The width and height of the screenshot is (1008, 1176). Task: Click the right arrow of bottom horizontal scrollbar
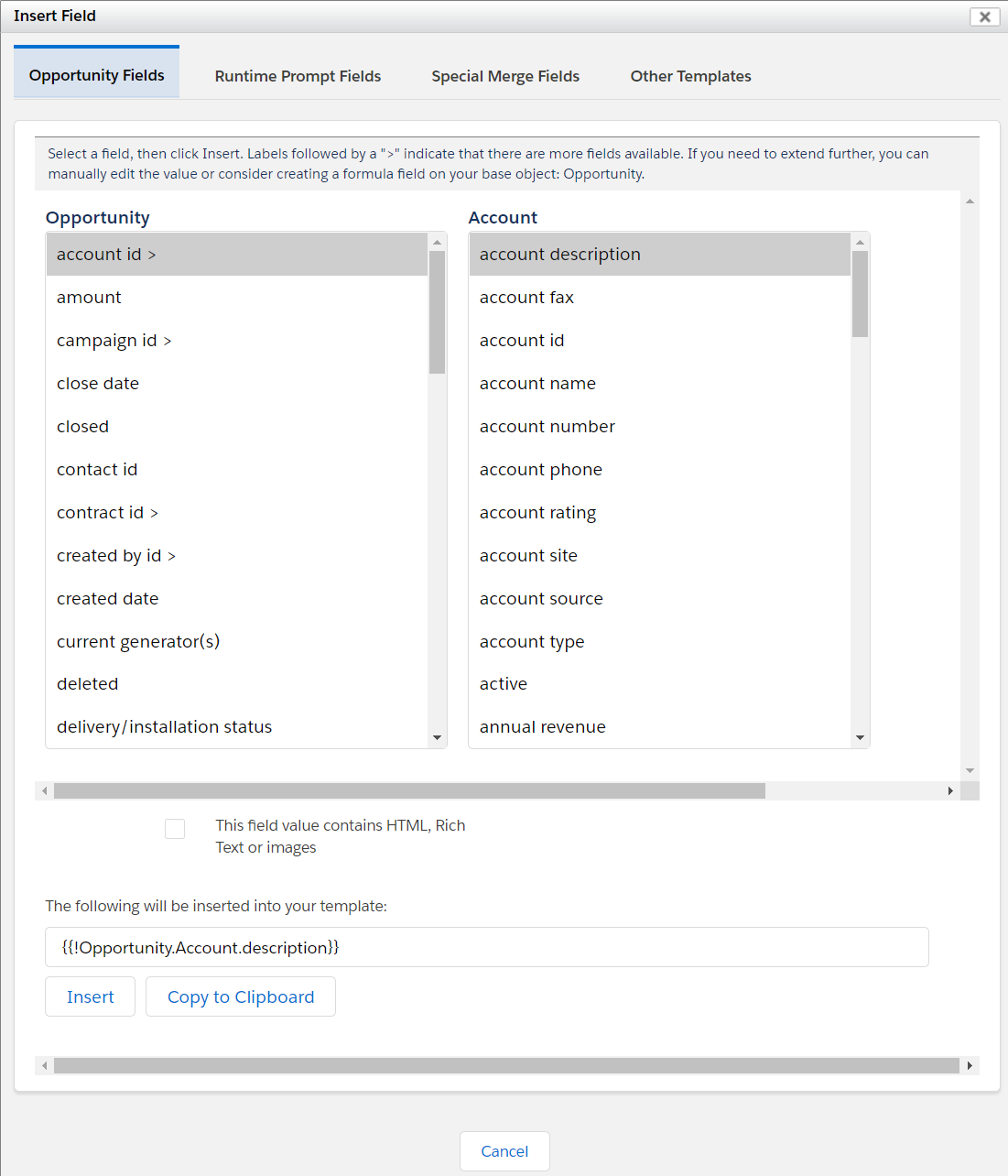click(x=970, y=1065)
